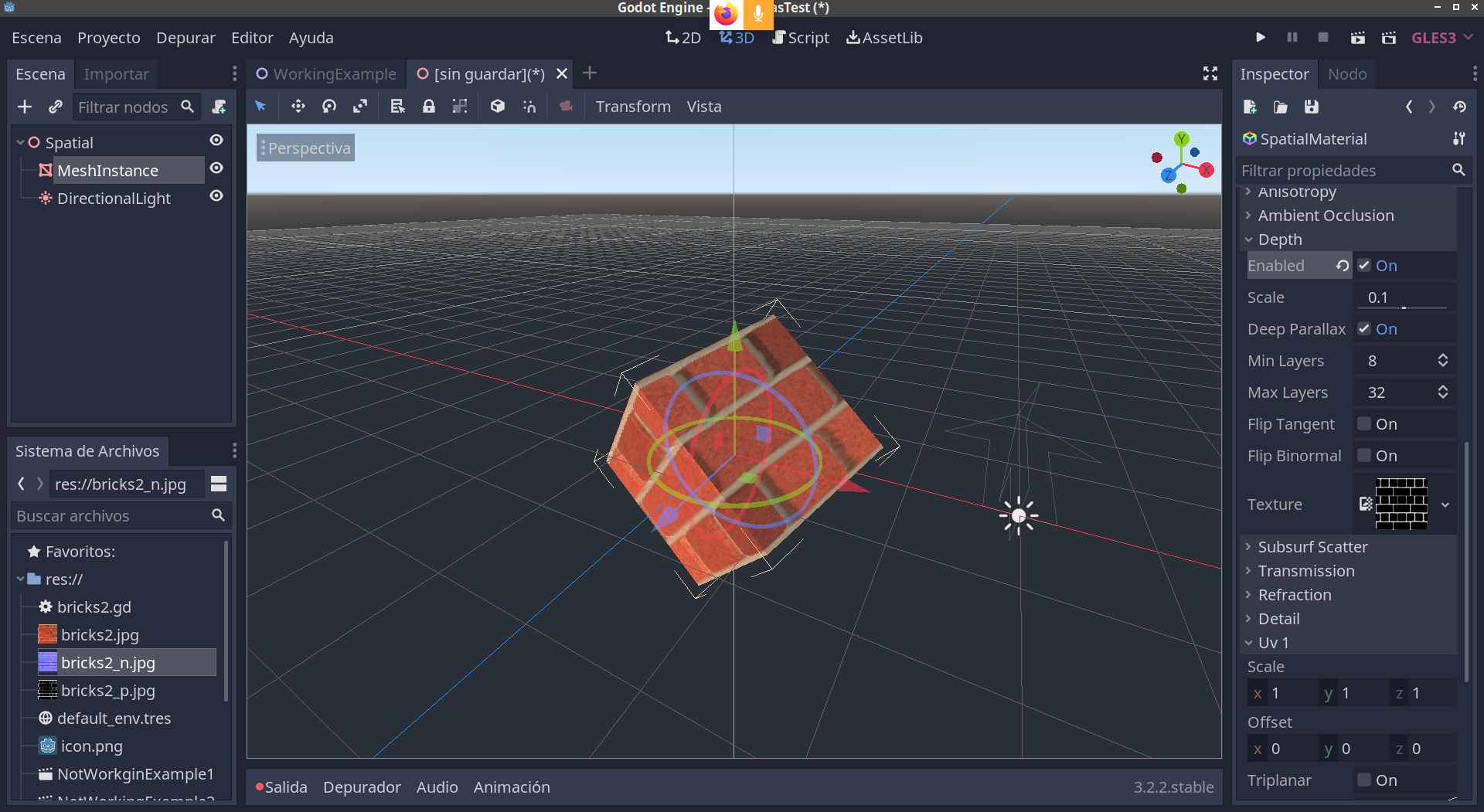The width and height of the screenshot is (1484, 812).
Task: Play a custom scene
Action: [1389, 37]
